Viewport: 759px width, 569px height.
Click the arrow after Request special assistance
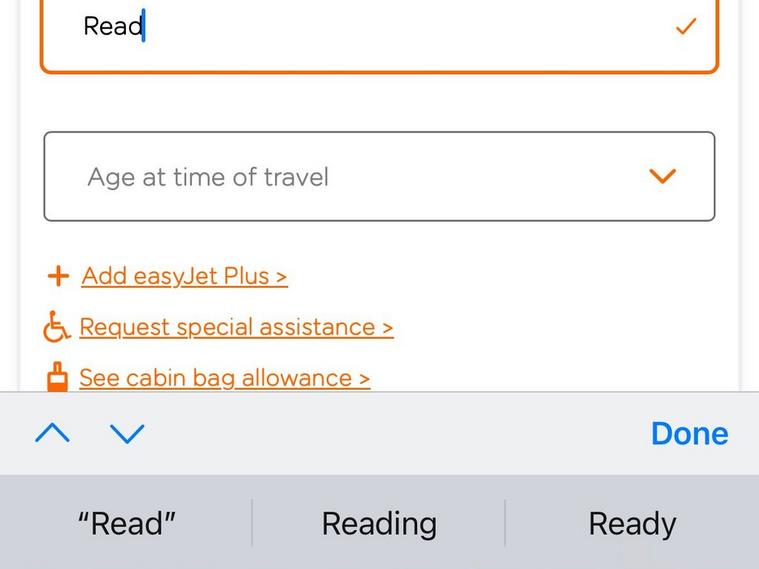(387, 328)
